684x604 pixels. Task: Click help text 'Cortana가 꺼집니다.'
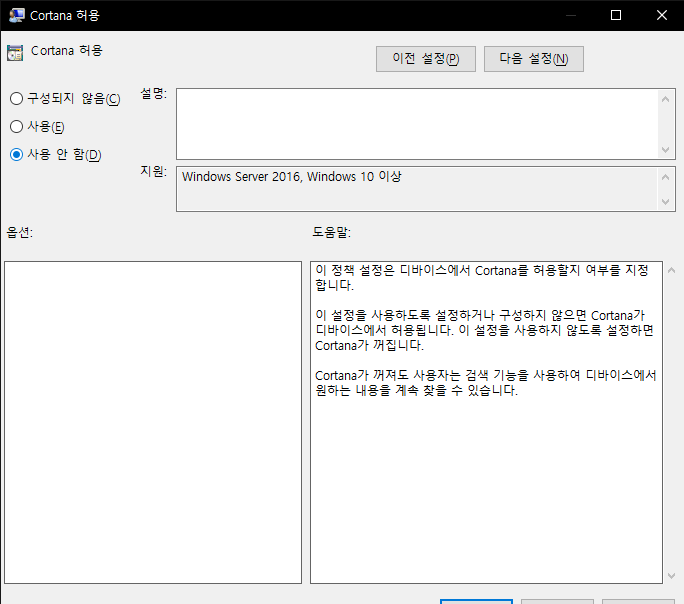tap(369, 345)
